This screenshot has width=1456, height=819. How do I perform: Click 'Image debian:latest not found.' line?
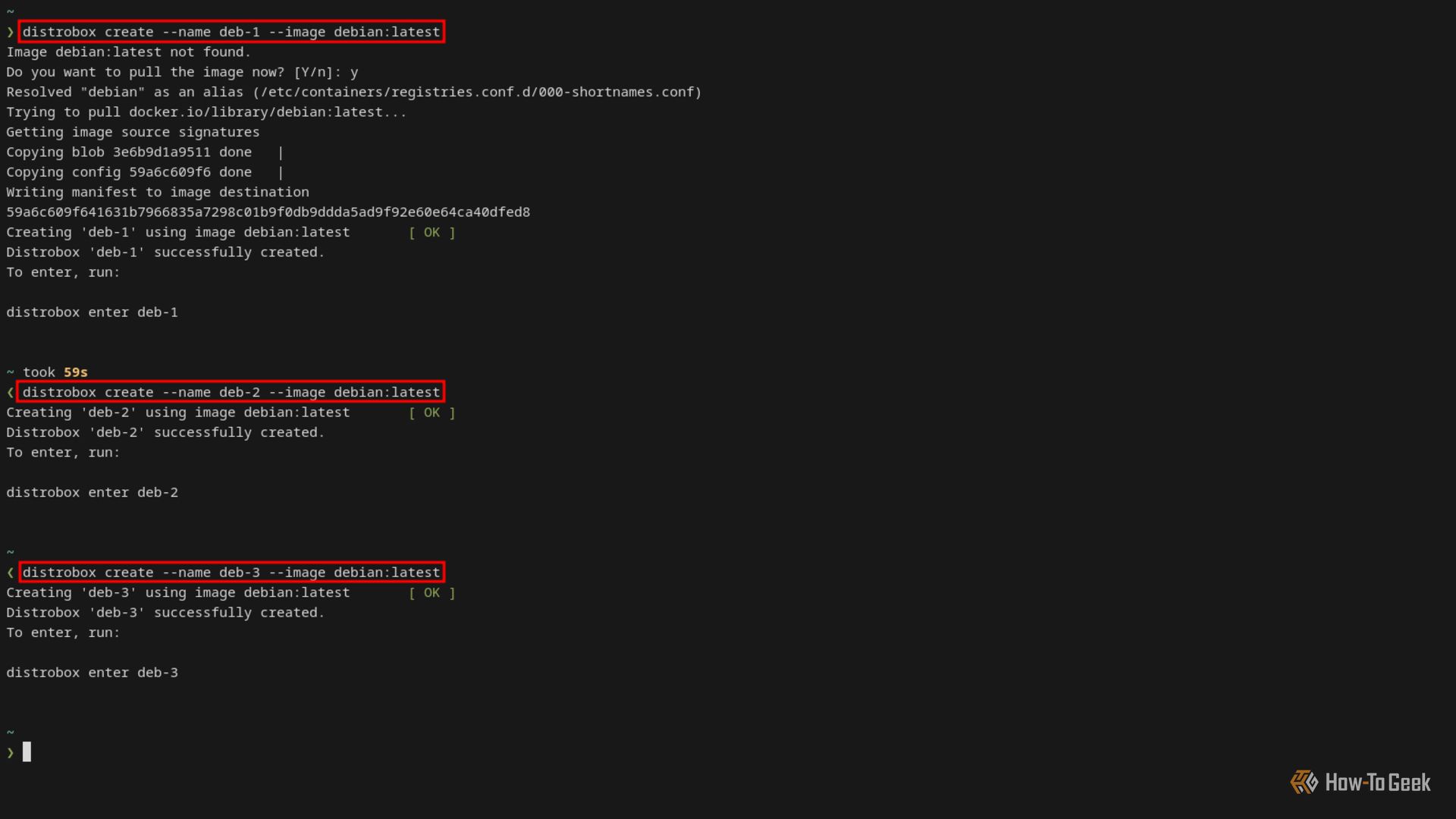[129, 52]
